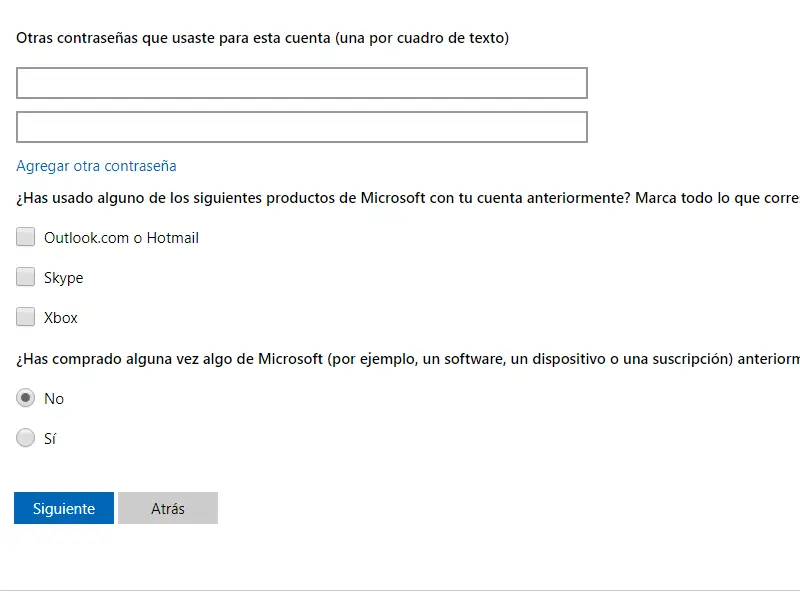Viewport: 800px width, 600px height.
Task: Click the Skype label text
Action: (x=63, y=278)
